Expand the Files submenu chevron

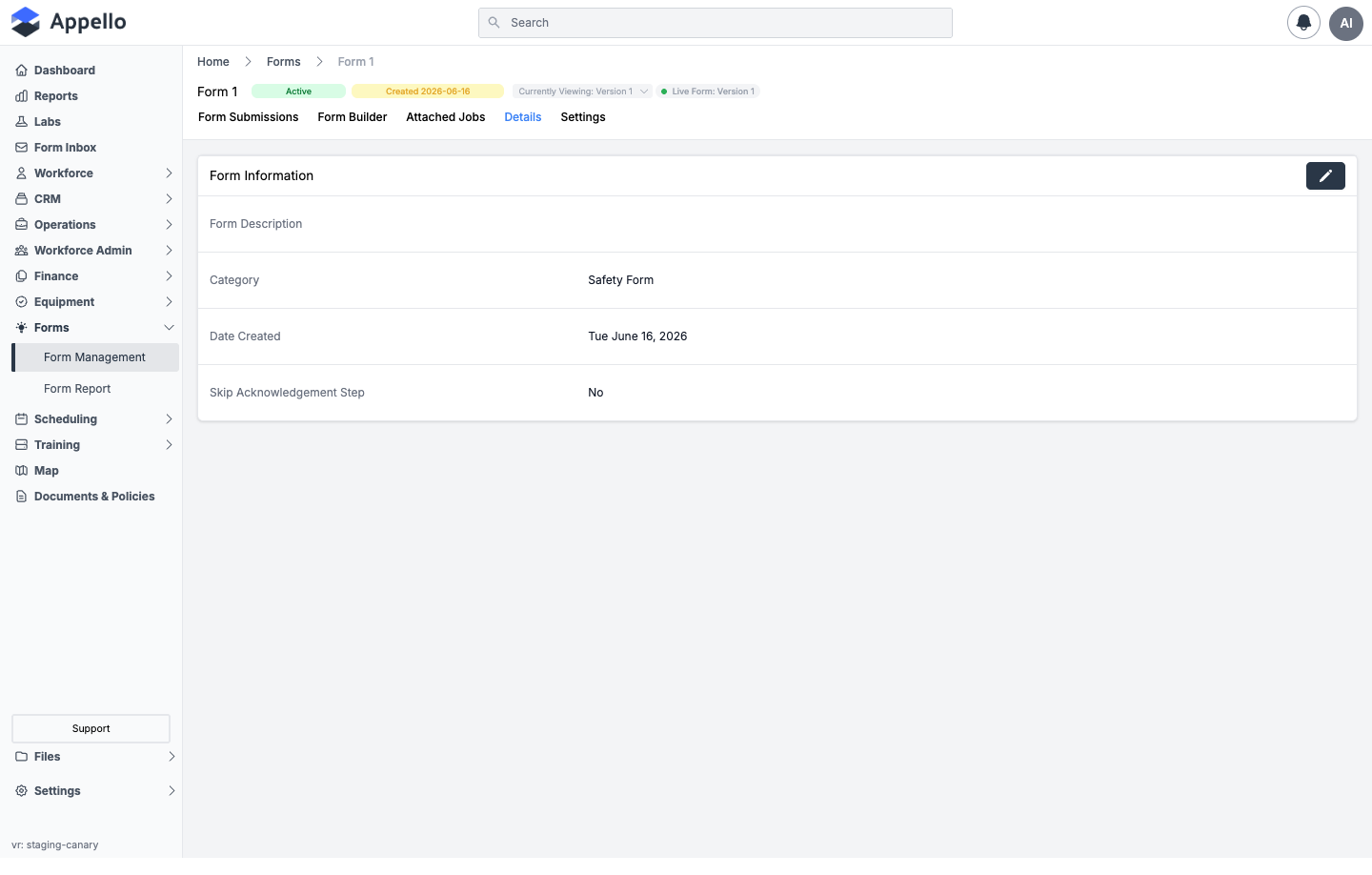[171, 757]
